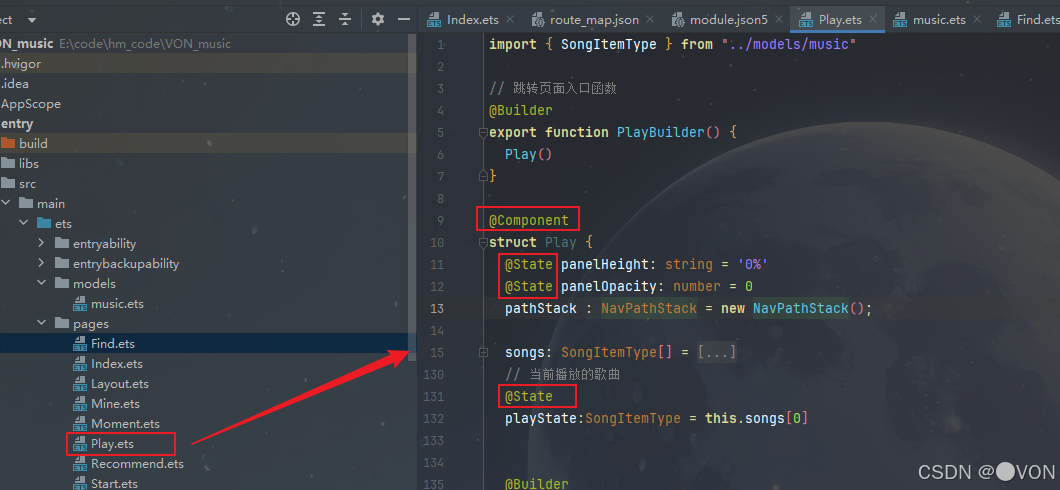Open project panel settings gear
This screenshot has width=1060, height=490.
coord(378,20)
